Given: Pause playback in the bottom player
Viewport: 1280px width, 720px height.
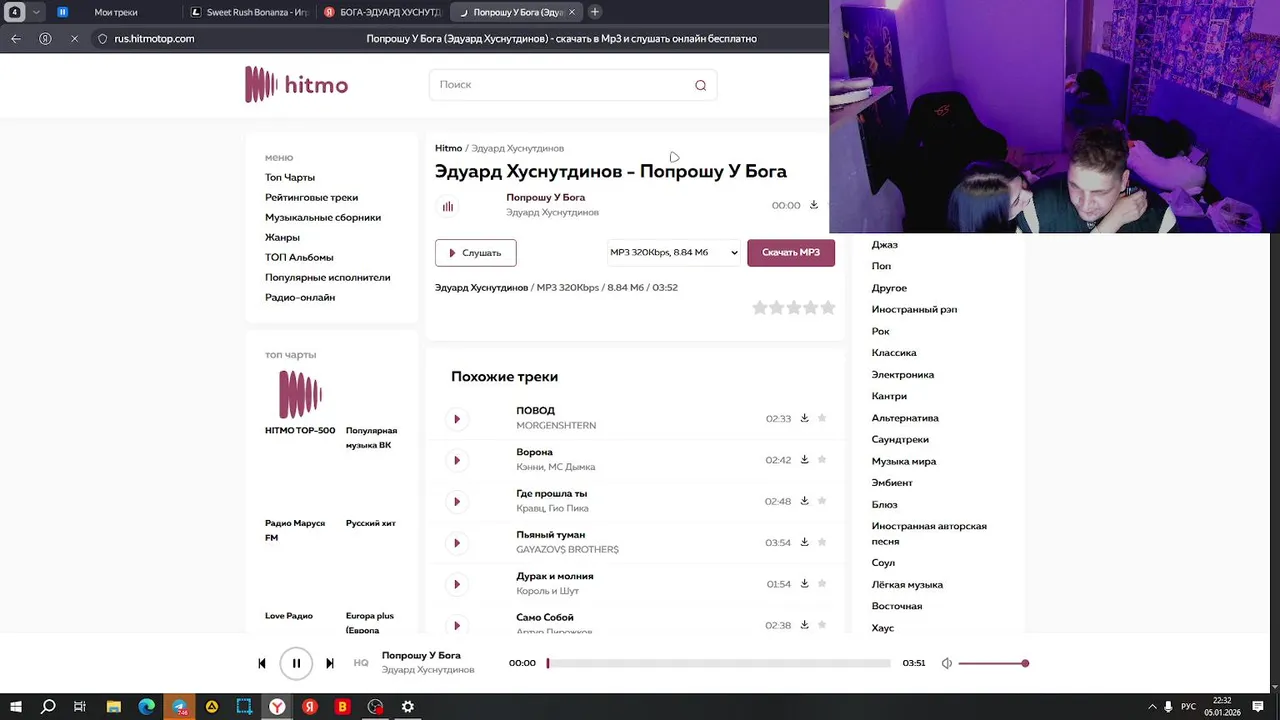Looking at the screenshot, I should (x=296, y=663).
